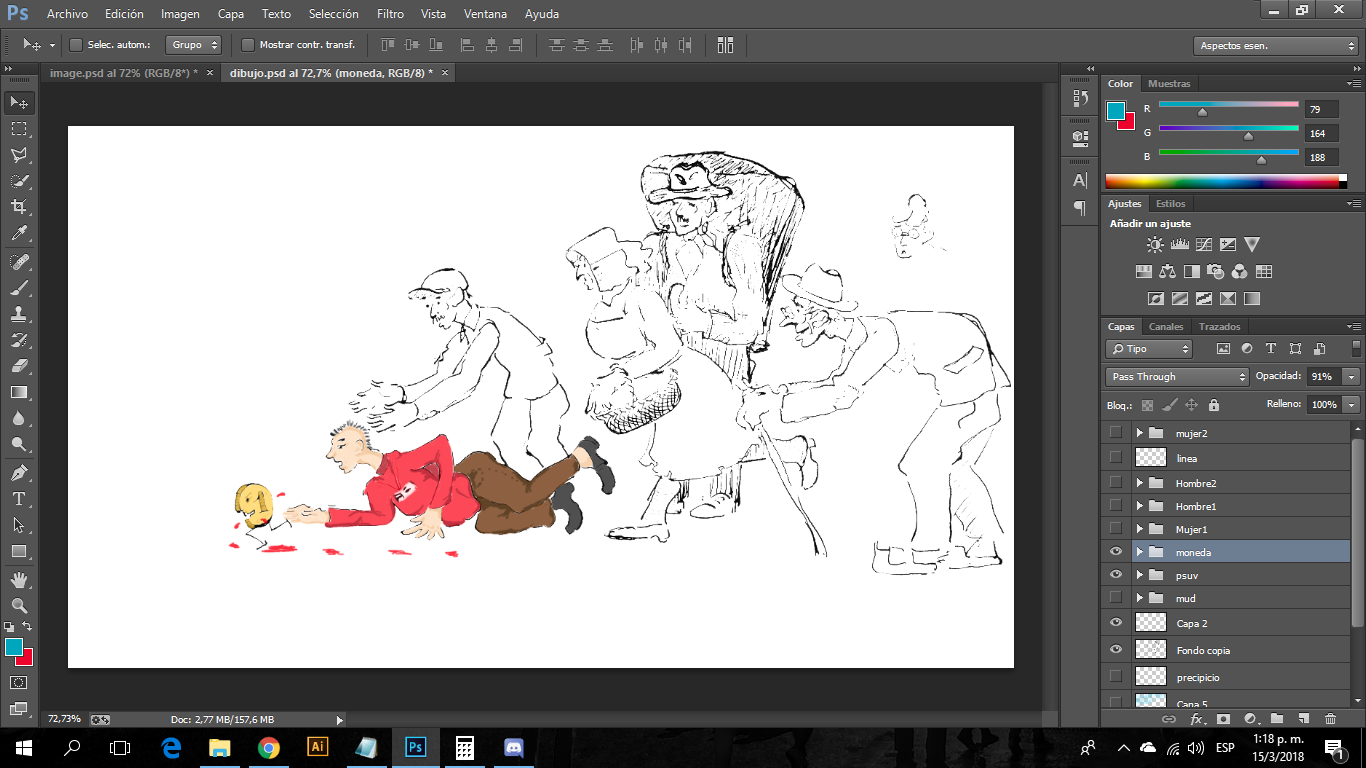Select the Eyedropper tool
The width and height of the screenshot is (1366, 768).
(19, 234)
